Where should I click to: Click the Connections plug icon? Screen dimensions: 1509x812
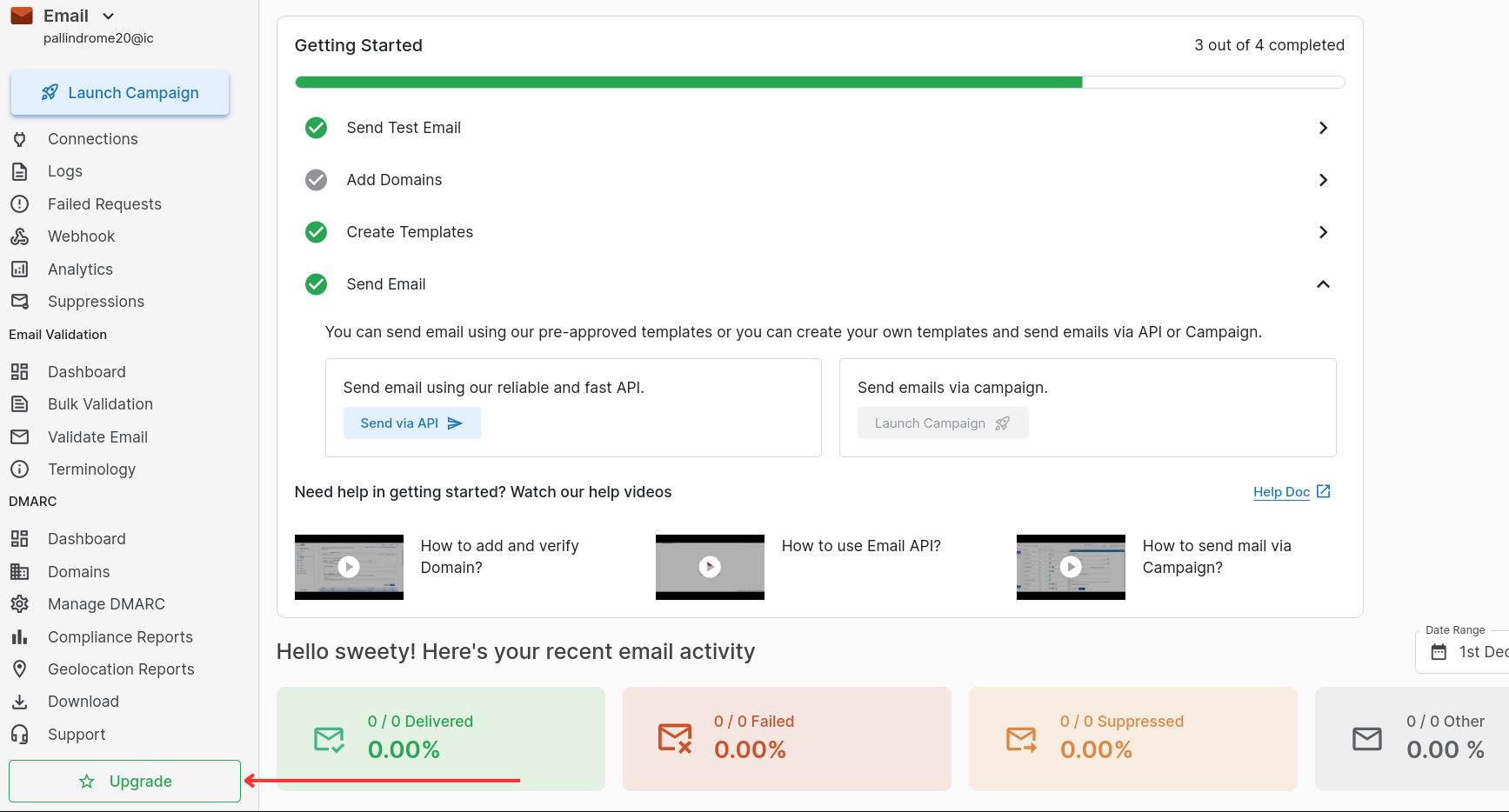pyautogui.click(x=19, y=139)
